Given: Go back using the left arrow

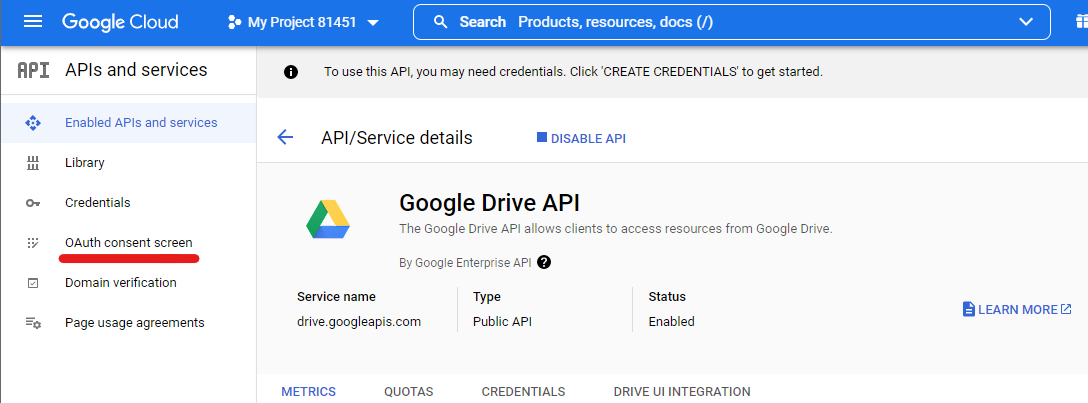Looking at the screenshot, I should tap(285, 137).
